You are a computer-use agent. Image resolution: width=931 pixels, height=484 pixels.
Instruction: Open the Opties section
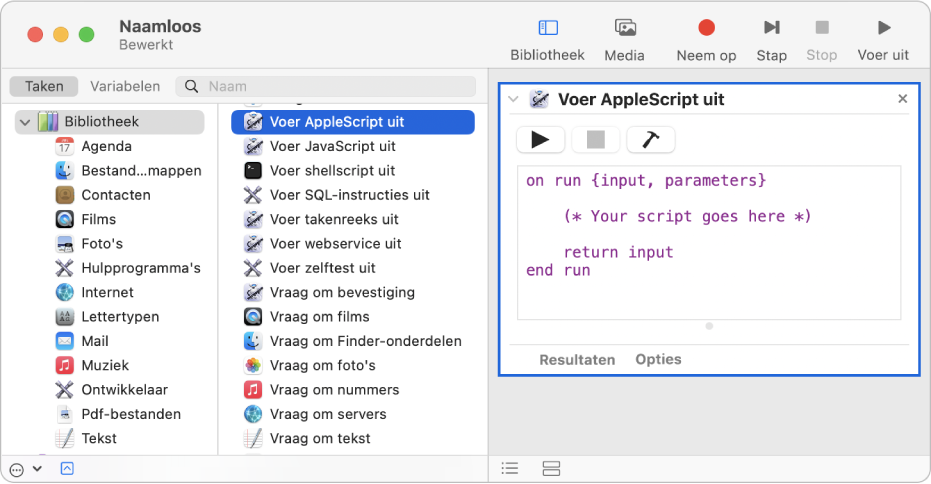pos(658,359)
